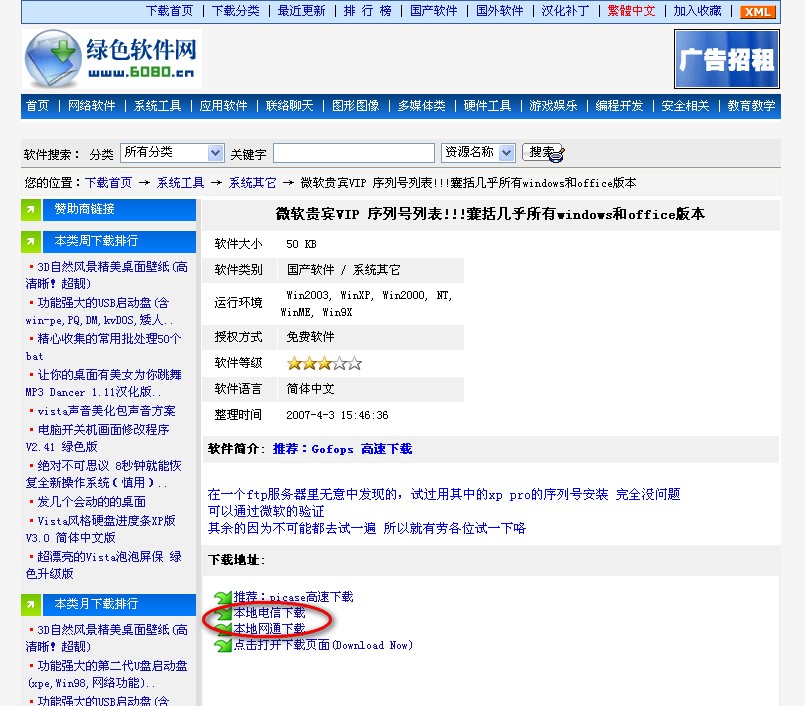Click the 绿色软件网 site logo
This screenshot has height=706, width=805.
(111, 59)
